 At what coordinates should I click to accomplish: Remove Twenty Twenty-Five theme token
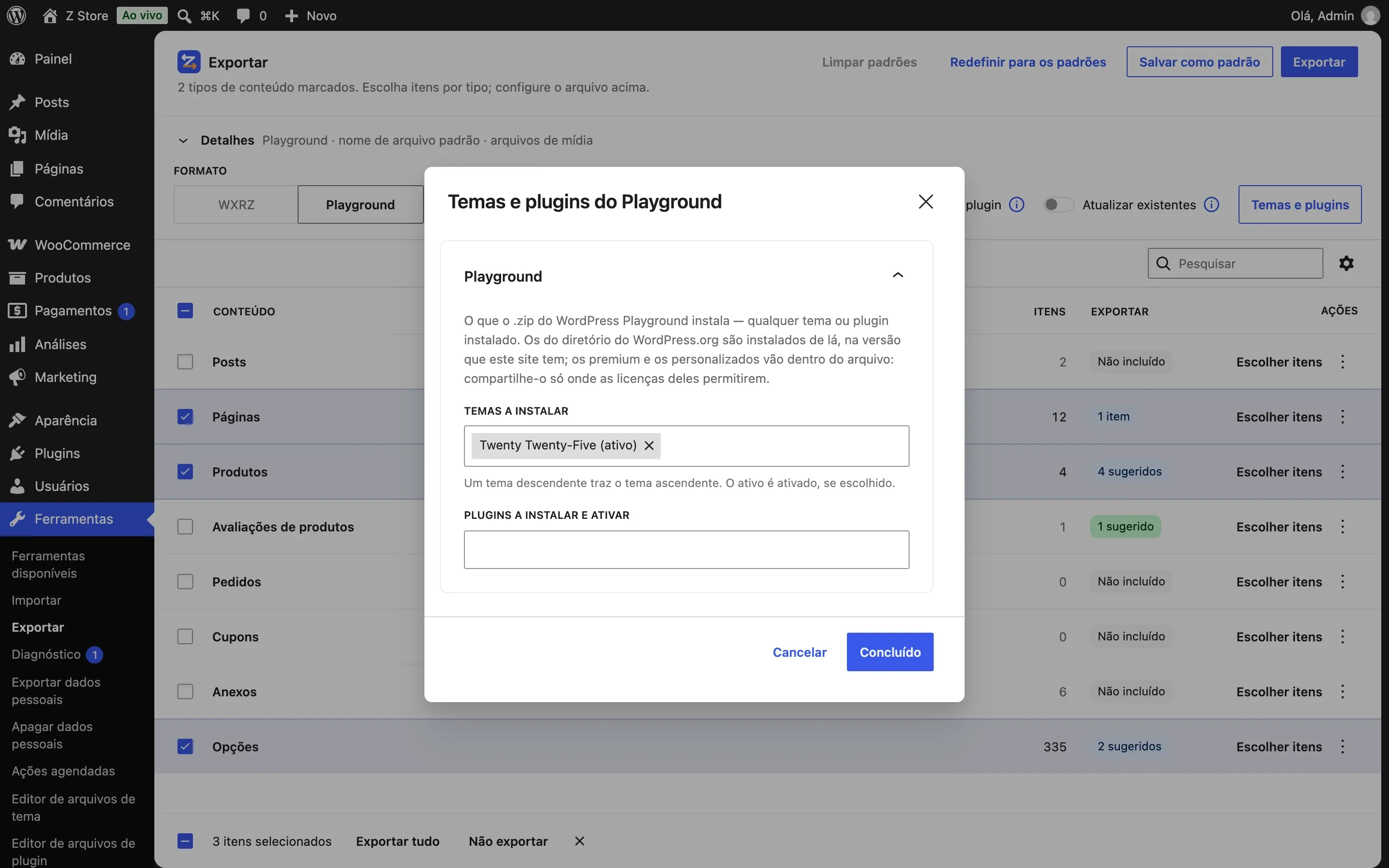(x=649, y=446)
